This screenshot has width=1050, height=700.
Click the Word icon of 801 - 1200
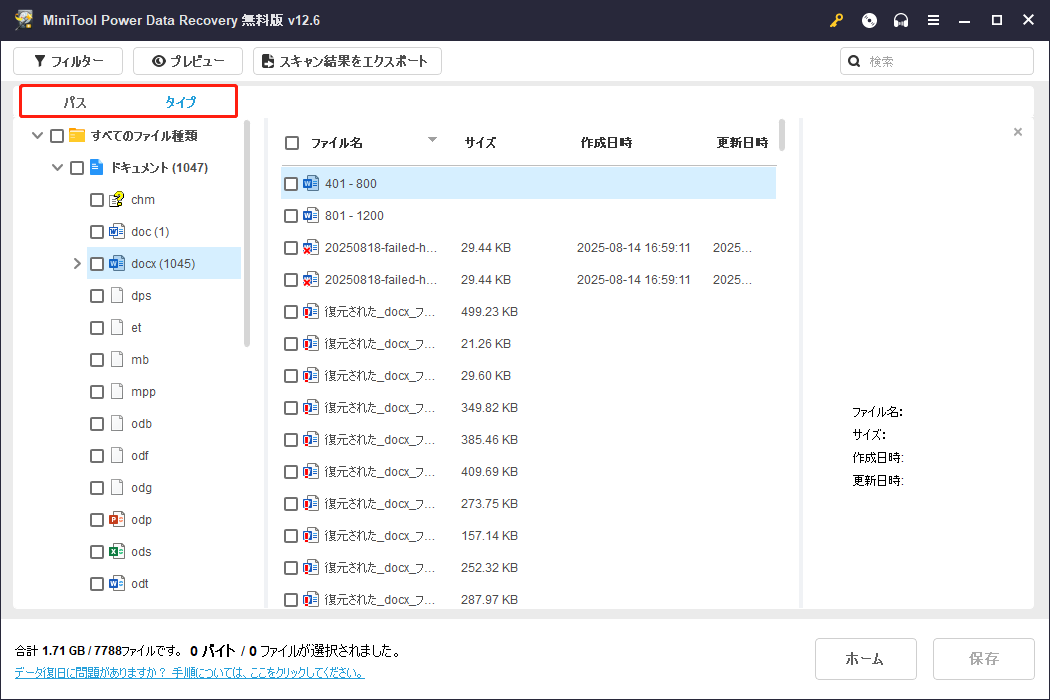(310, 215)
